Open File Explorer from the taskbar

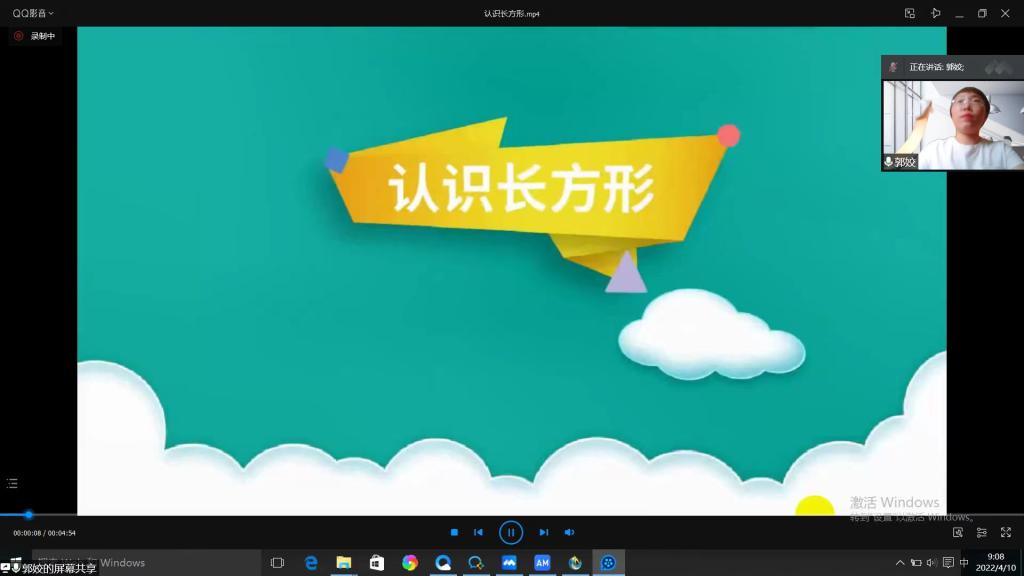click(x=343, y=563)
